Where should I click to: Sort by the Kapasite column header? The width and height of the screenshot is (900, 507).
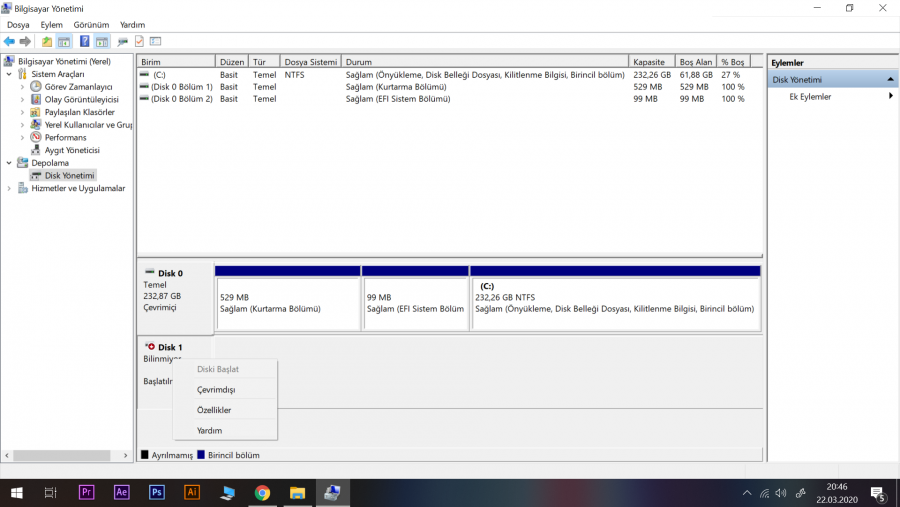[x=652, y=61]
